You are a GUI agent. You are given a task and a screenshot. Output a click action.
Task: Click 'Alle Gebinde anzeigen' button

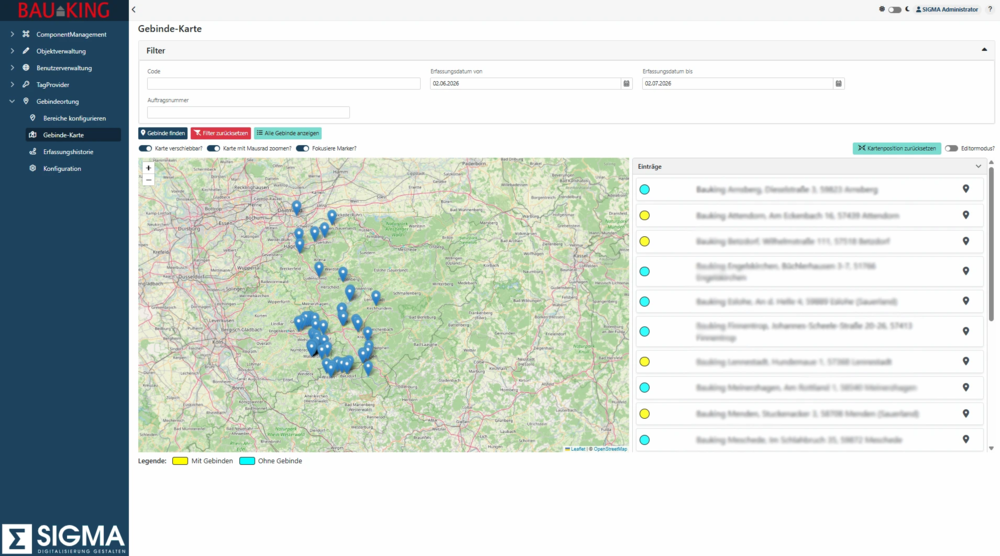tap(288, 133)
